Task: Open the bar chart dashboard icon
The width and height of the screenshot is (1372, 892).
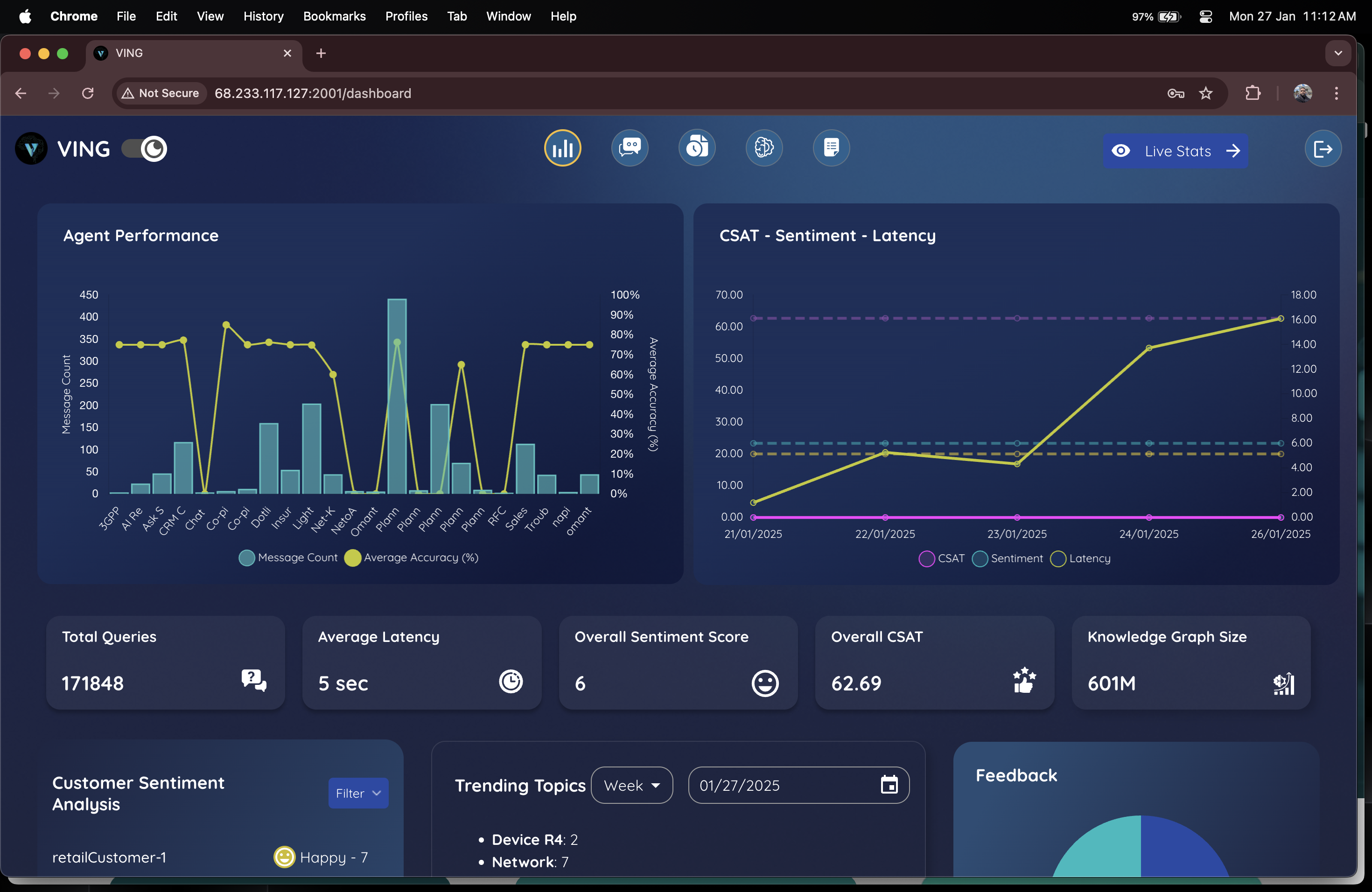Action: click(562, 149)
